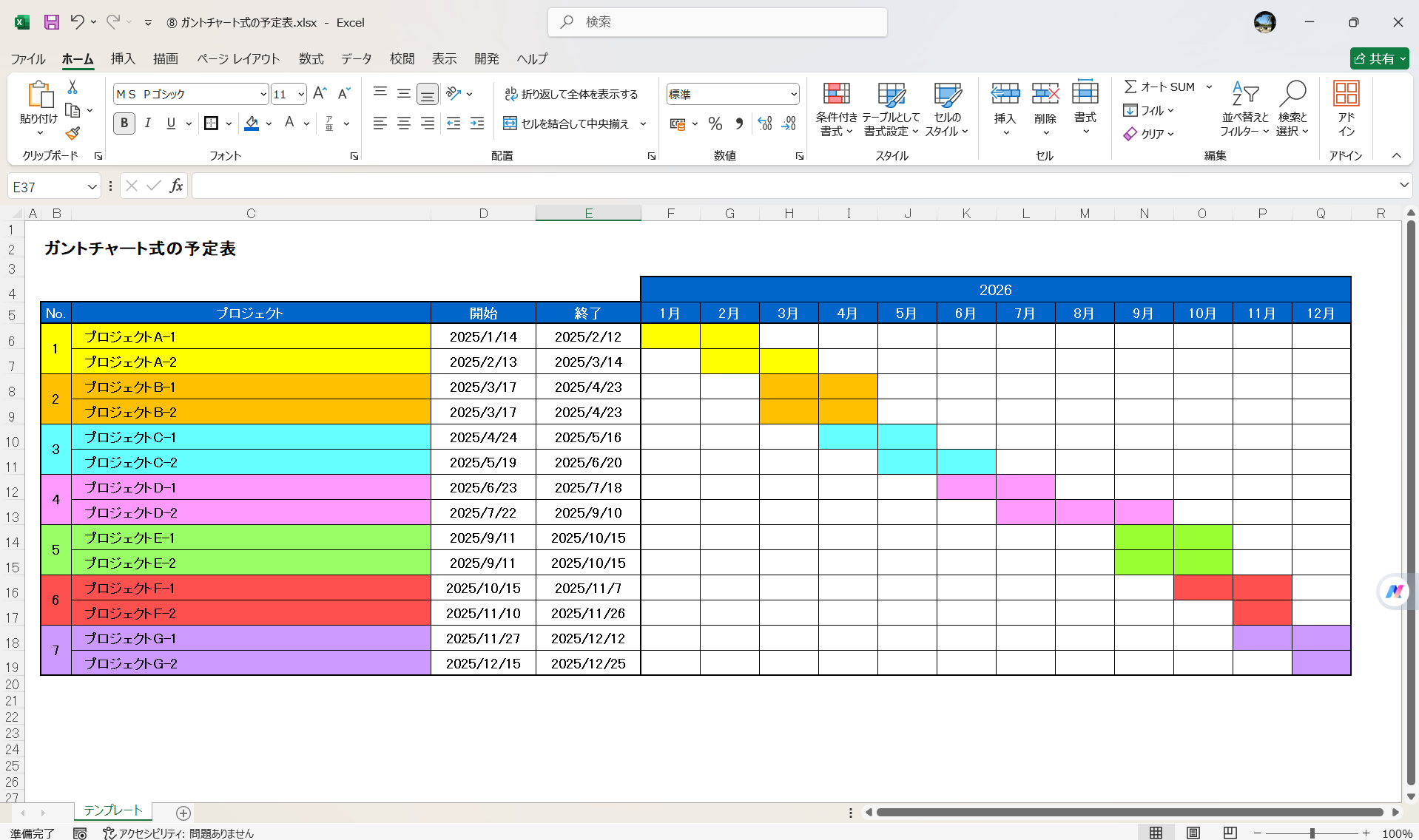Enable 折り返して全体を表示 (wrap text)

(572, 94)
